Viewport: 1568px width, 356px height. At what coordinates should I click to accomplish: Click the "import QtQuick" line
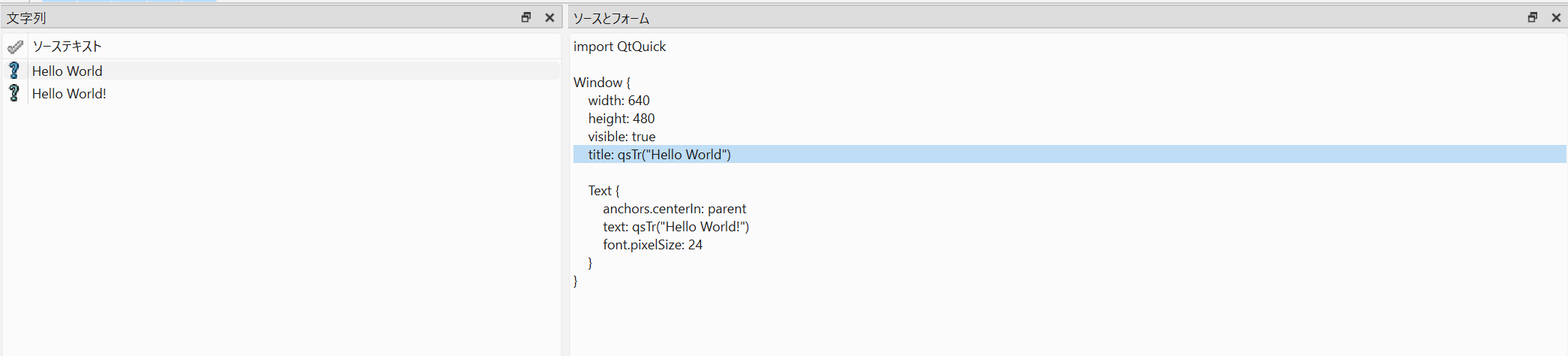619,47
